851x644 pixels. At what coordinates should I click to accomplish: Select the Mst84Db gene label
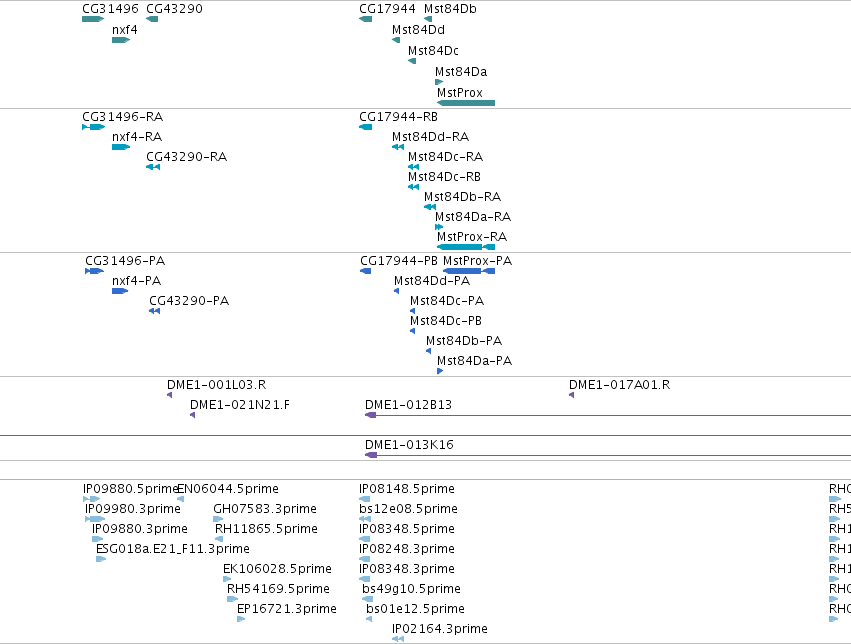point(450,9)
